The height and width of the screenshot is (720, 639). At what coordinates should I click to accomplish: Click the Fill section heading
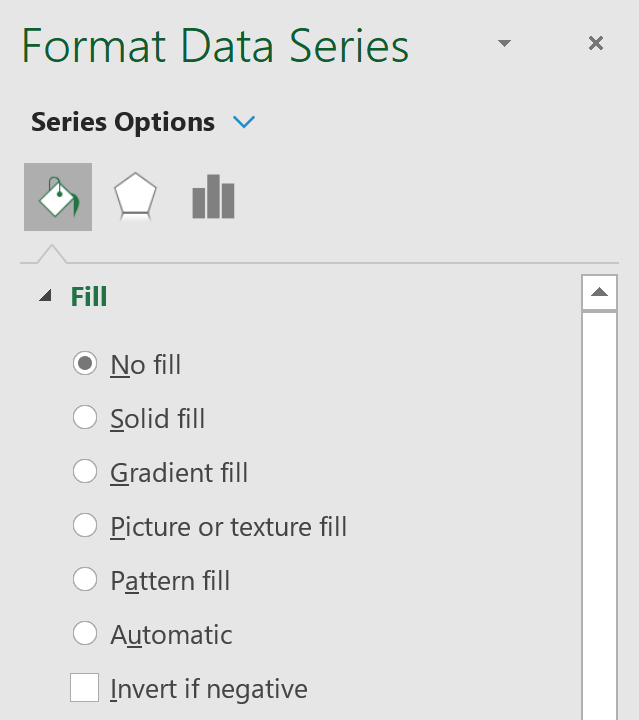[x=89, y=297]
